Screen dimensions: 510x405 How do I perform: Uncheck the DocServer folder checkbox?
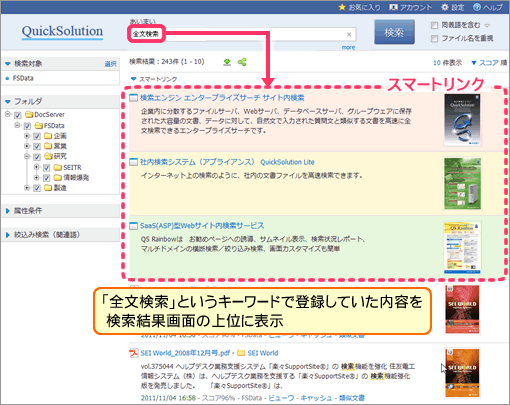point(18,115)
